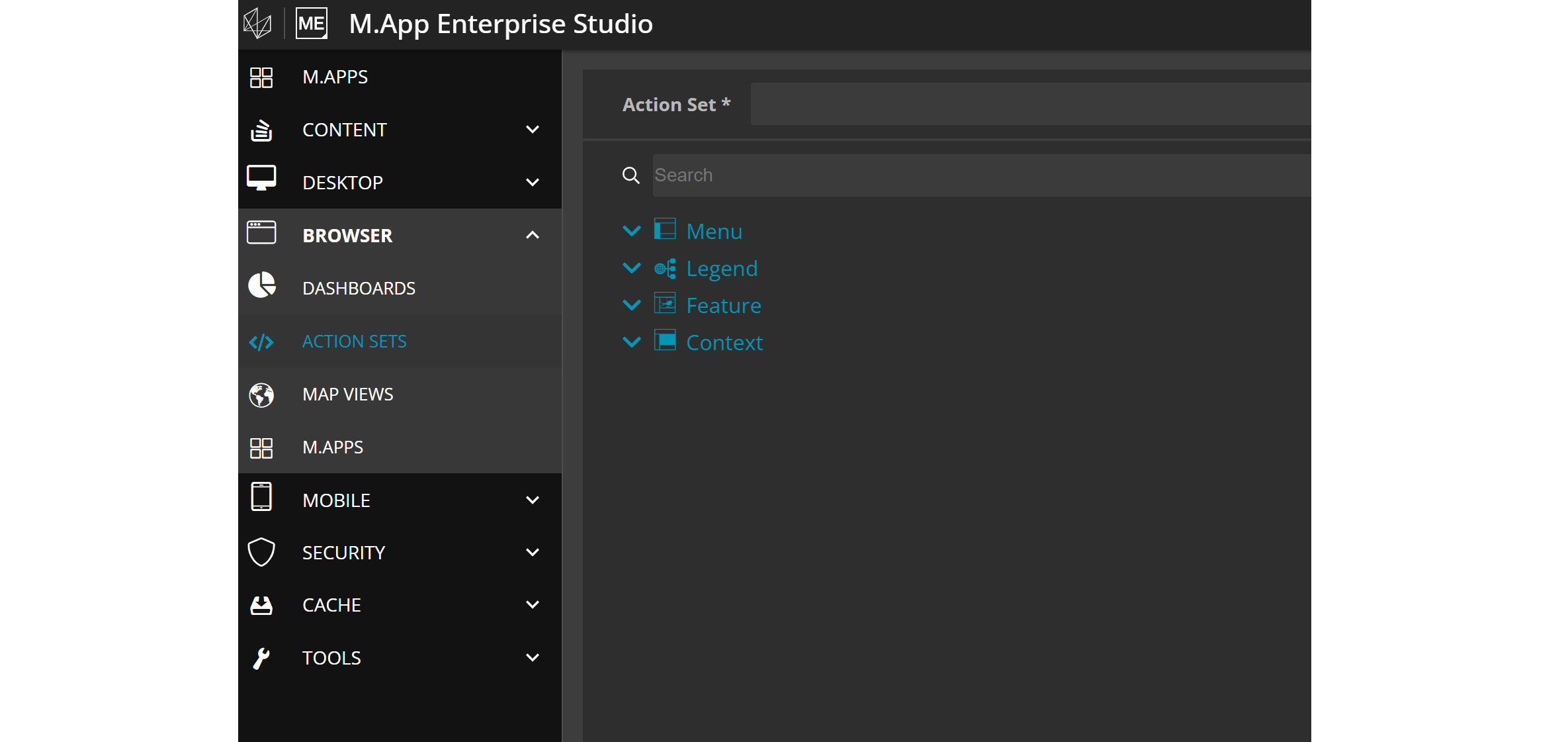Collapse the BROWSER sidebar section
The height and width of the screenshot is (742, 1568).
pos(533,235)
